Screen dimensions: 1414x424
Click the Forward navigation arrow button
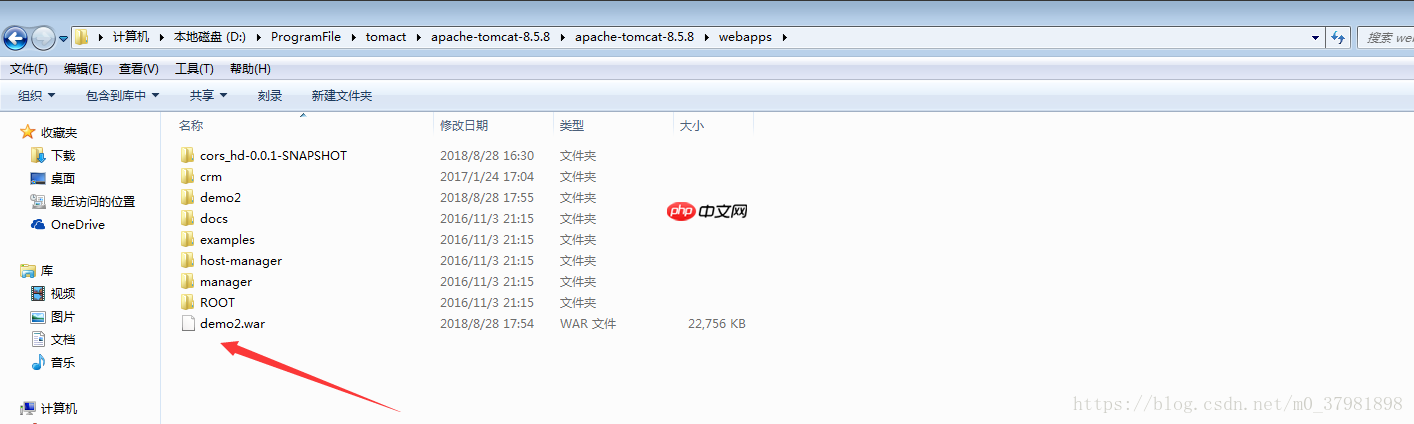43,38
